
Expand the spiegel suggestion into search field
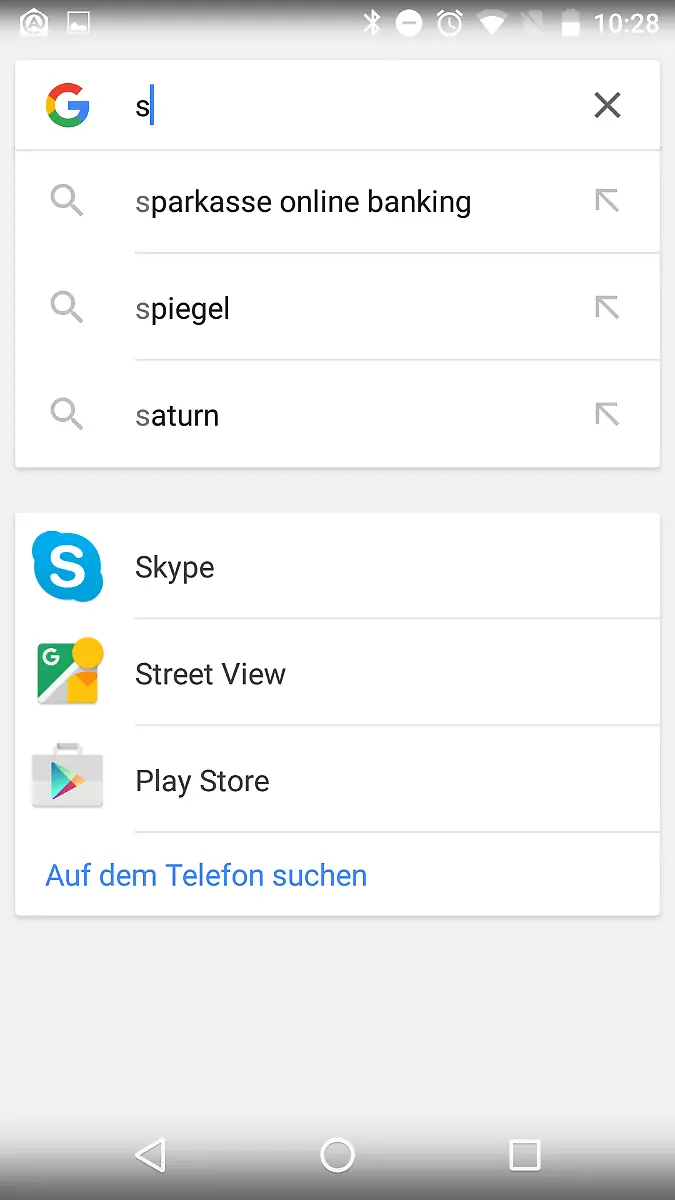click(607, 307)
